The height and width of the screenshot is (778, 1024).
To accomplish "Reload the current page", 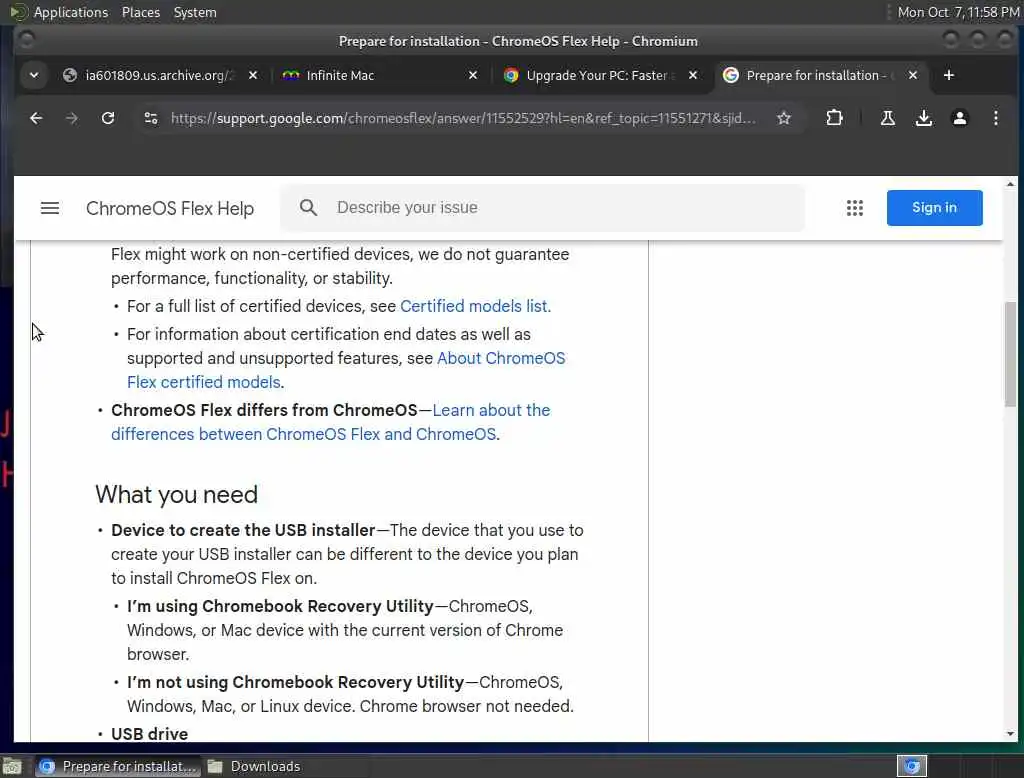I will click(x=108, y=118).
